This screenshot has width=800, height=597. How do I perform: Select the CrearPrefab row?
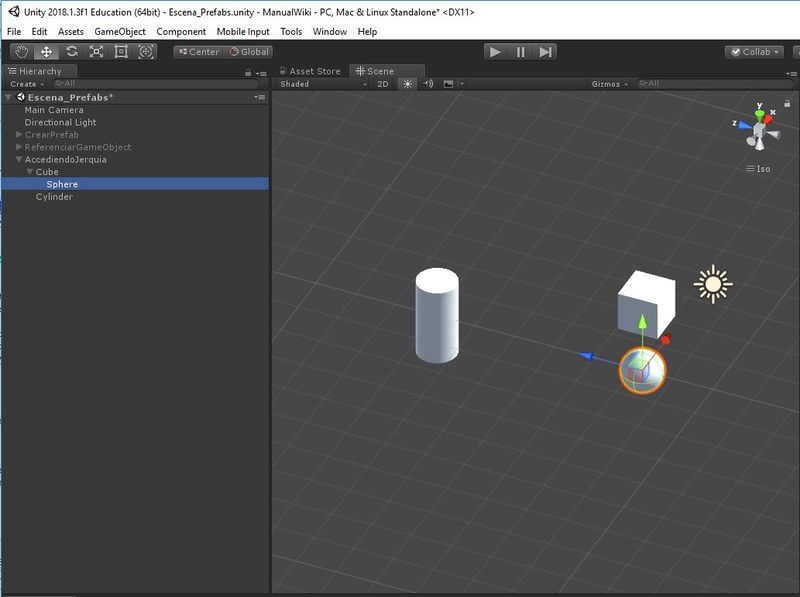click(135, 135)
